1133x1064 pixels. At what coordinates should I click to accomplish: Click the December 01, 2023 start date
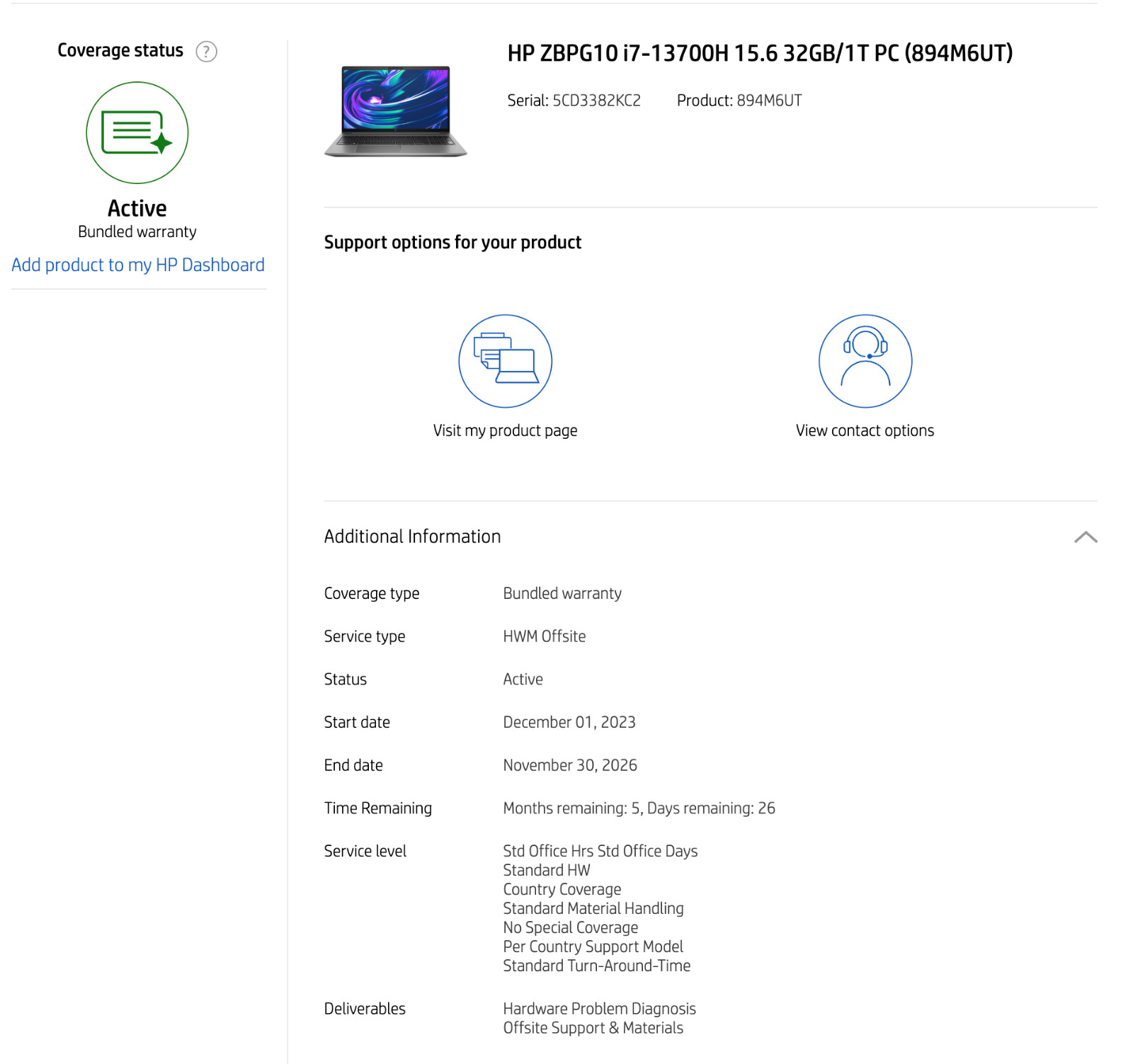569,722
